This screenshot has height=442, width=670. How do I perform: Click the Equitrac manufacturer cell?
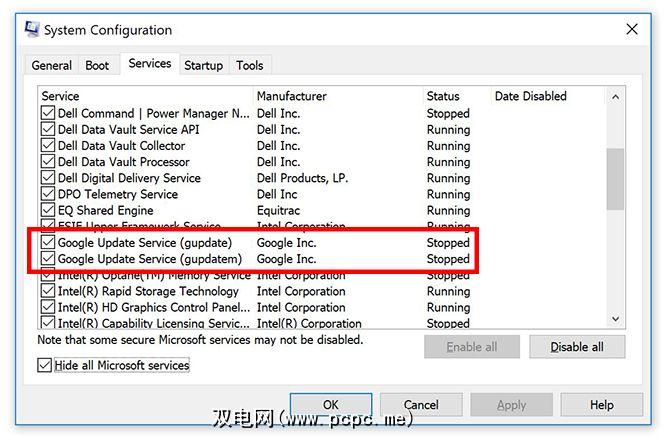click(x=278, y=210)
